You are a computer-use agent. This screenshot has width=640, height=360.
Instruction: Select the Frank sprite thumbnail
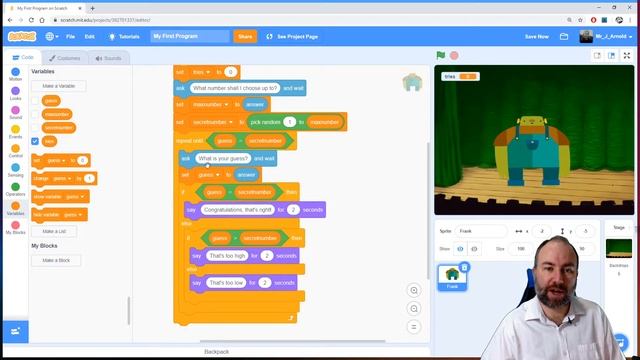(452, 277)
